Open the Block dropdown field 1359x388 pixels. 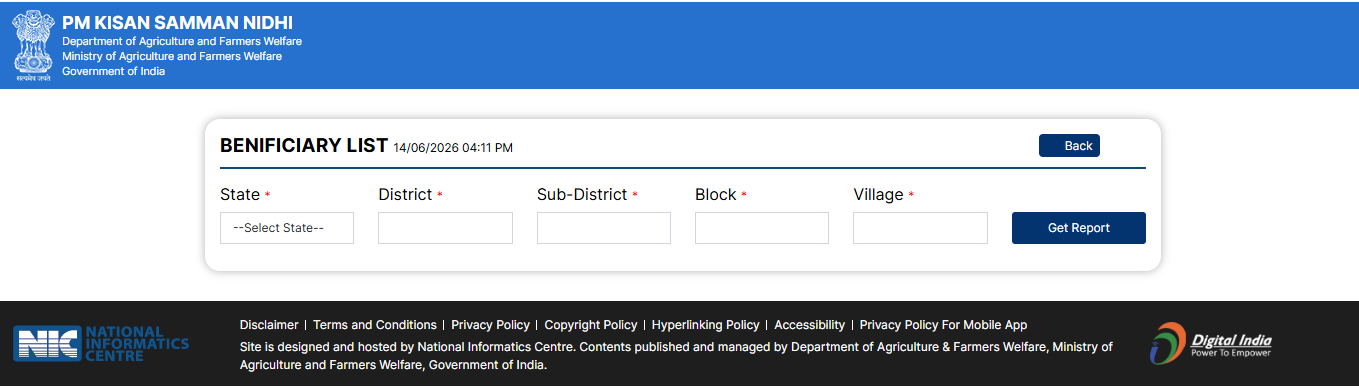tap(762, 228)
